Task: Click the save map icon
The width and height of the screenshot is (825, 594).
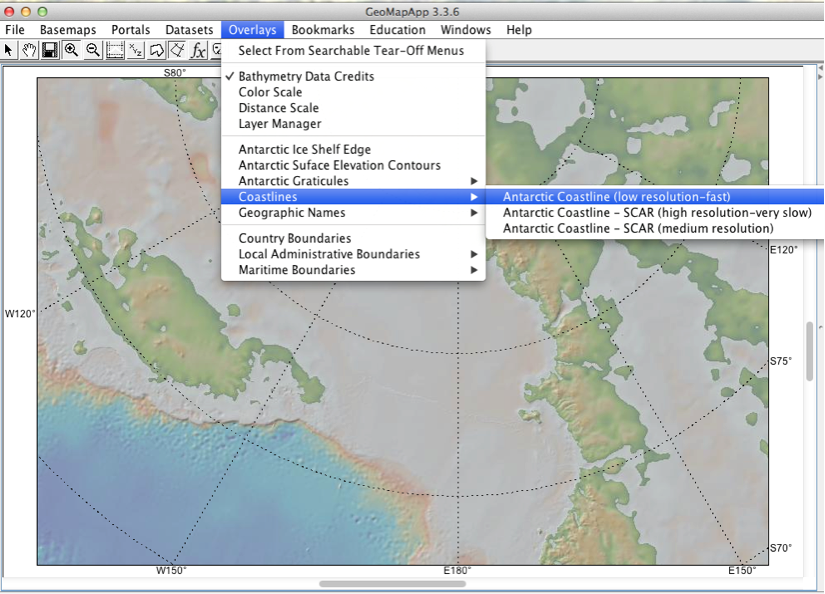Action: (51, 50)
